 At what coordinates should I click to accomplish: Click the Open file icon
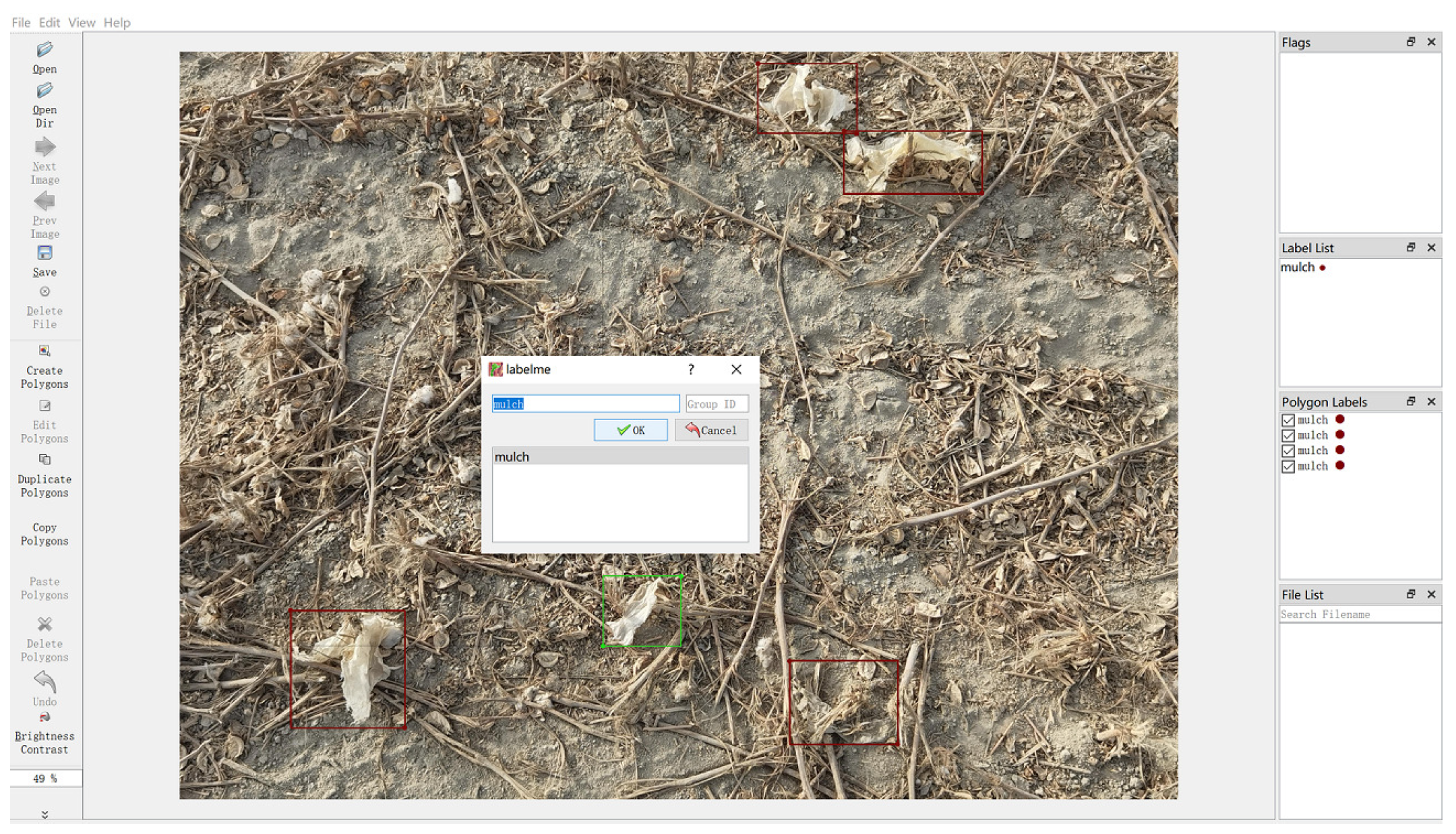[x=44, y=50]
